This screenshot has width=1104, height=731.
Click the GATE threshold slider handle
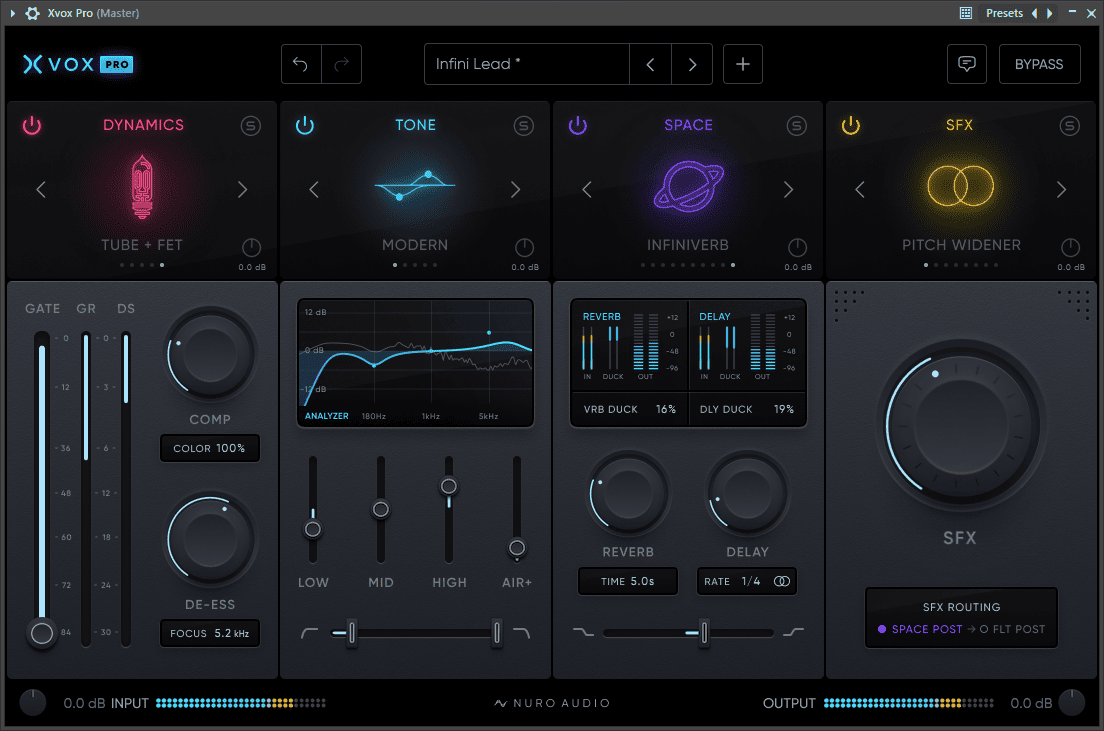(42, 632)
